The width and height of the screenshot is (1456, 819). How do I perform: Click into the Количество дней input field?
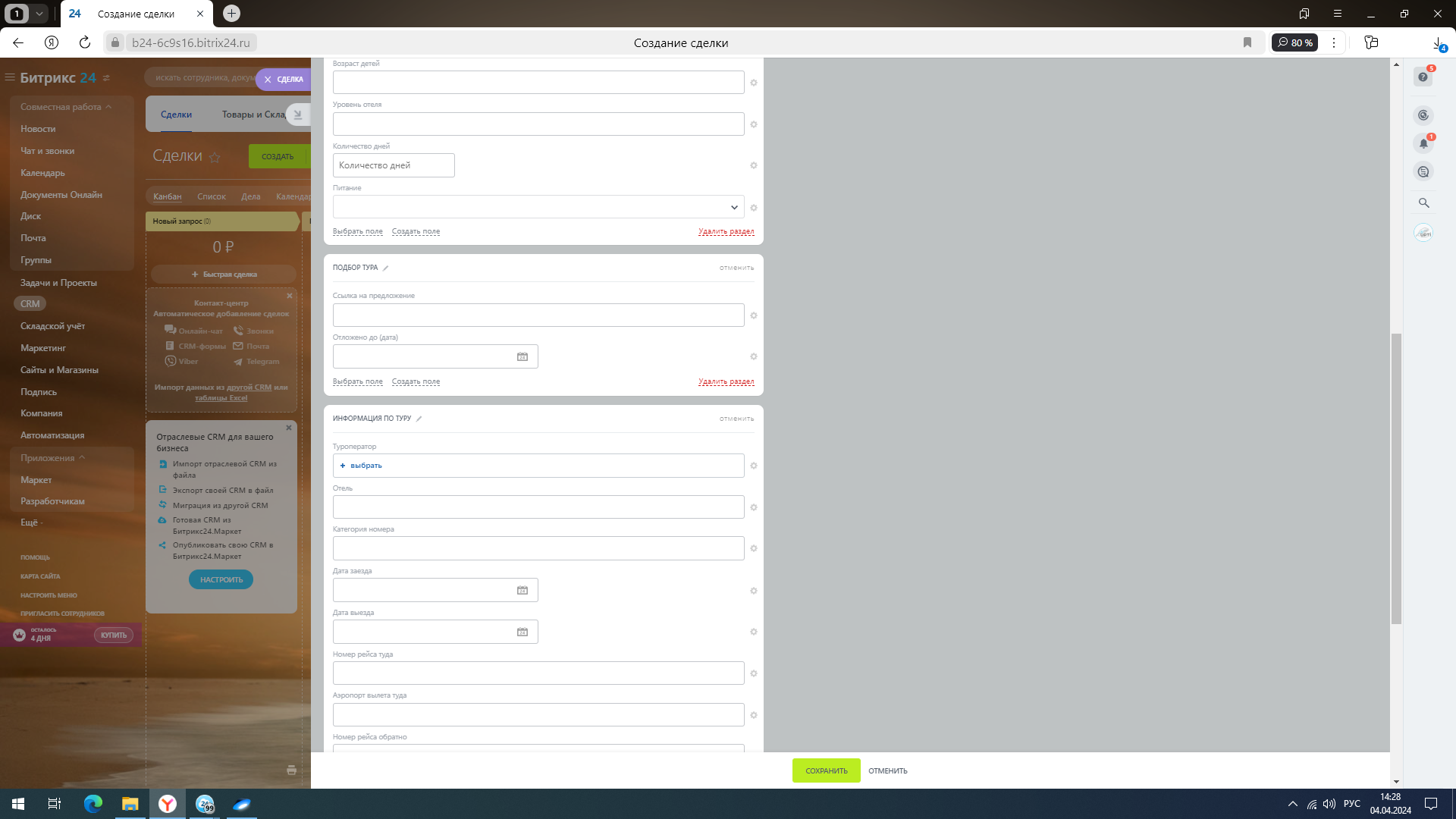tap(394, 166)
